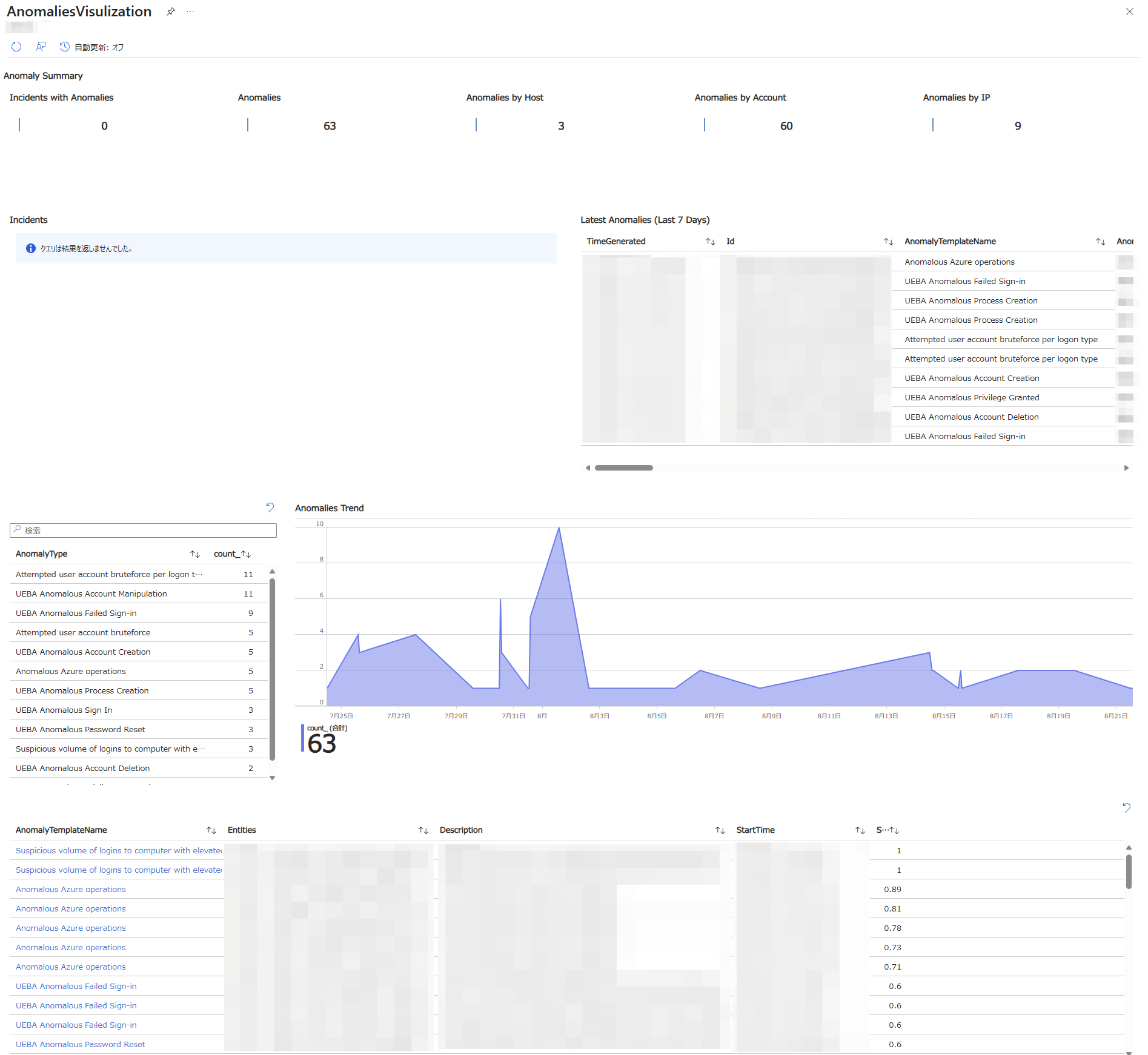Screen dimensions: 1148x1055
Task: Select UEBA Anomalous Password Reset type row
Action: (x=138, y=729)
